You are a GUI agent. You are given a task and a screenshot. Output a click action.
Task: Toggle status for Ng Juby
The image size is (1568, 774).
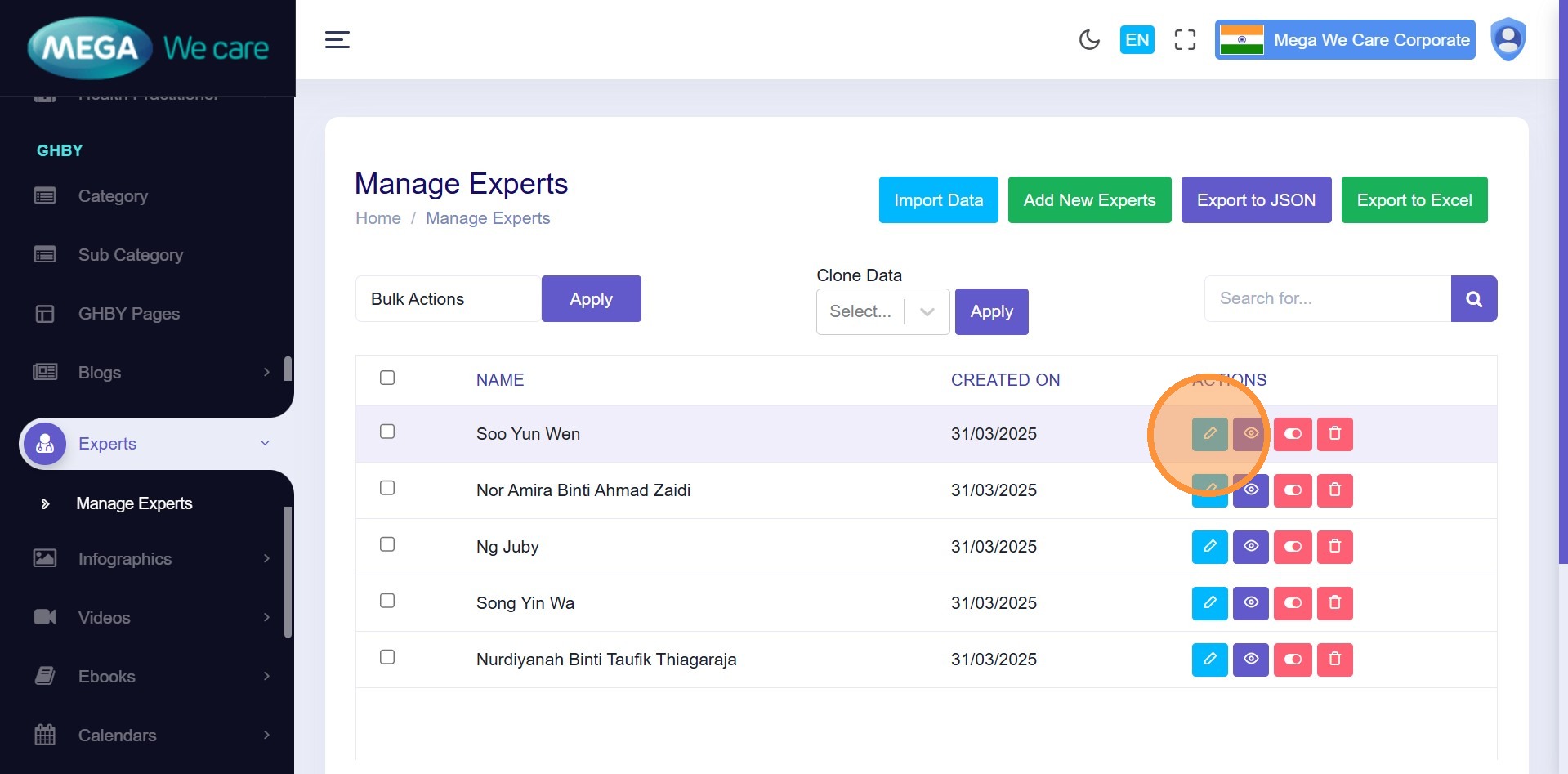tap(1293, 547)
